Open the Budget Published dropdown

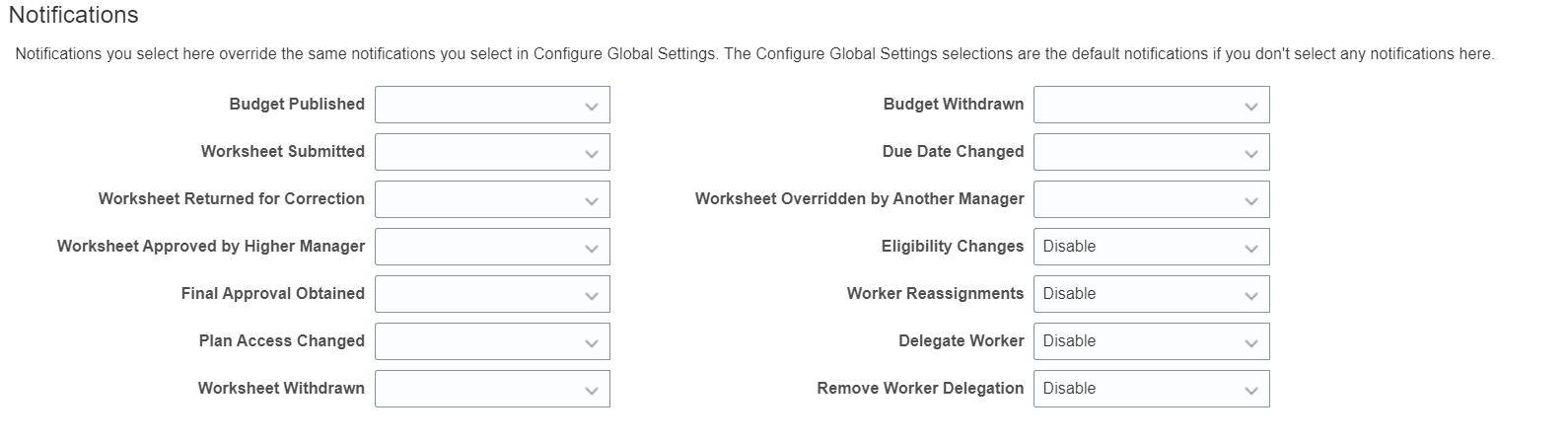[491, 105]
